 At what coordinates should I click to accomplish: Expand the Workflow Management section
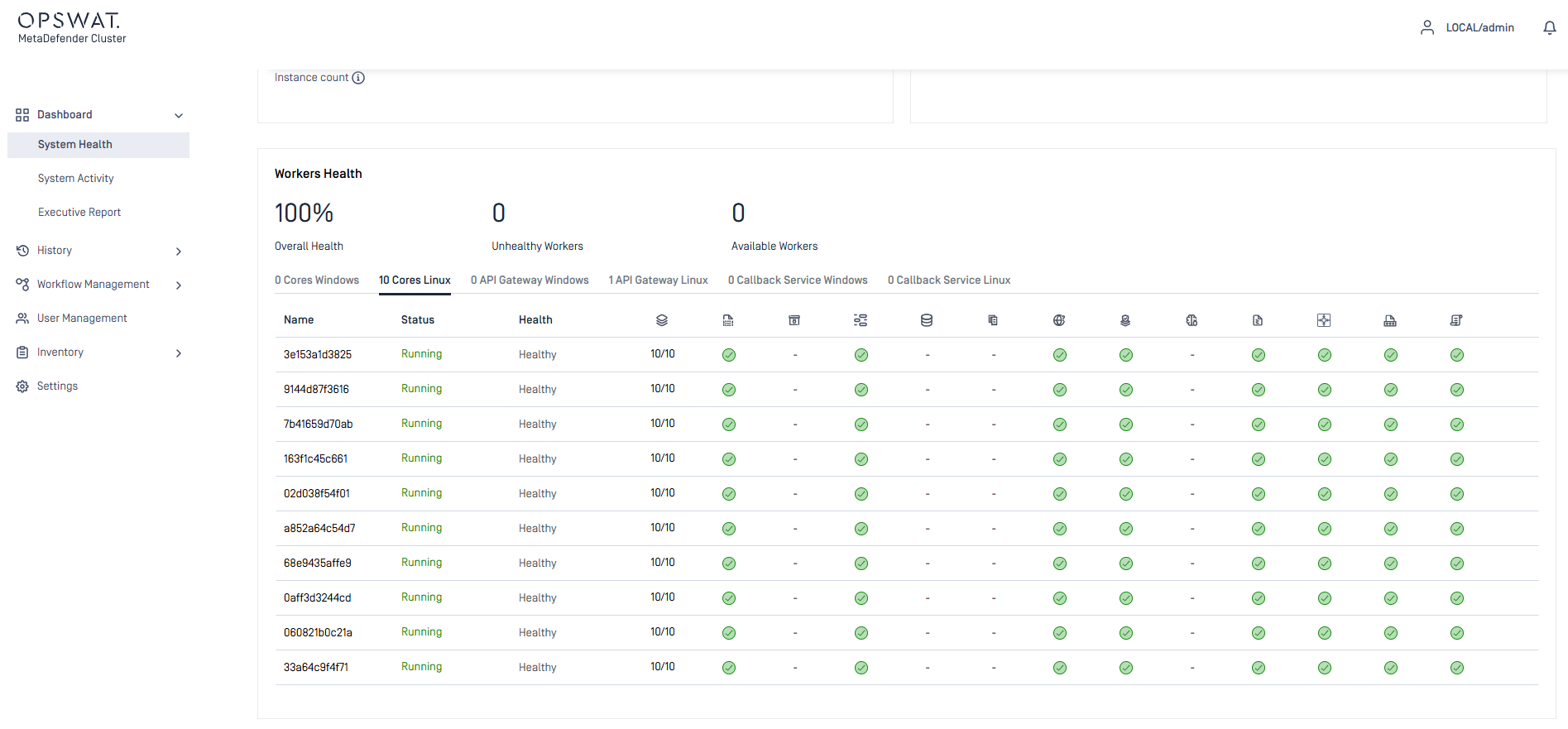coord(179,285)
